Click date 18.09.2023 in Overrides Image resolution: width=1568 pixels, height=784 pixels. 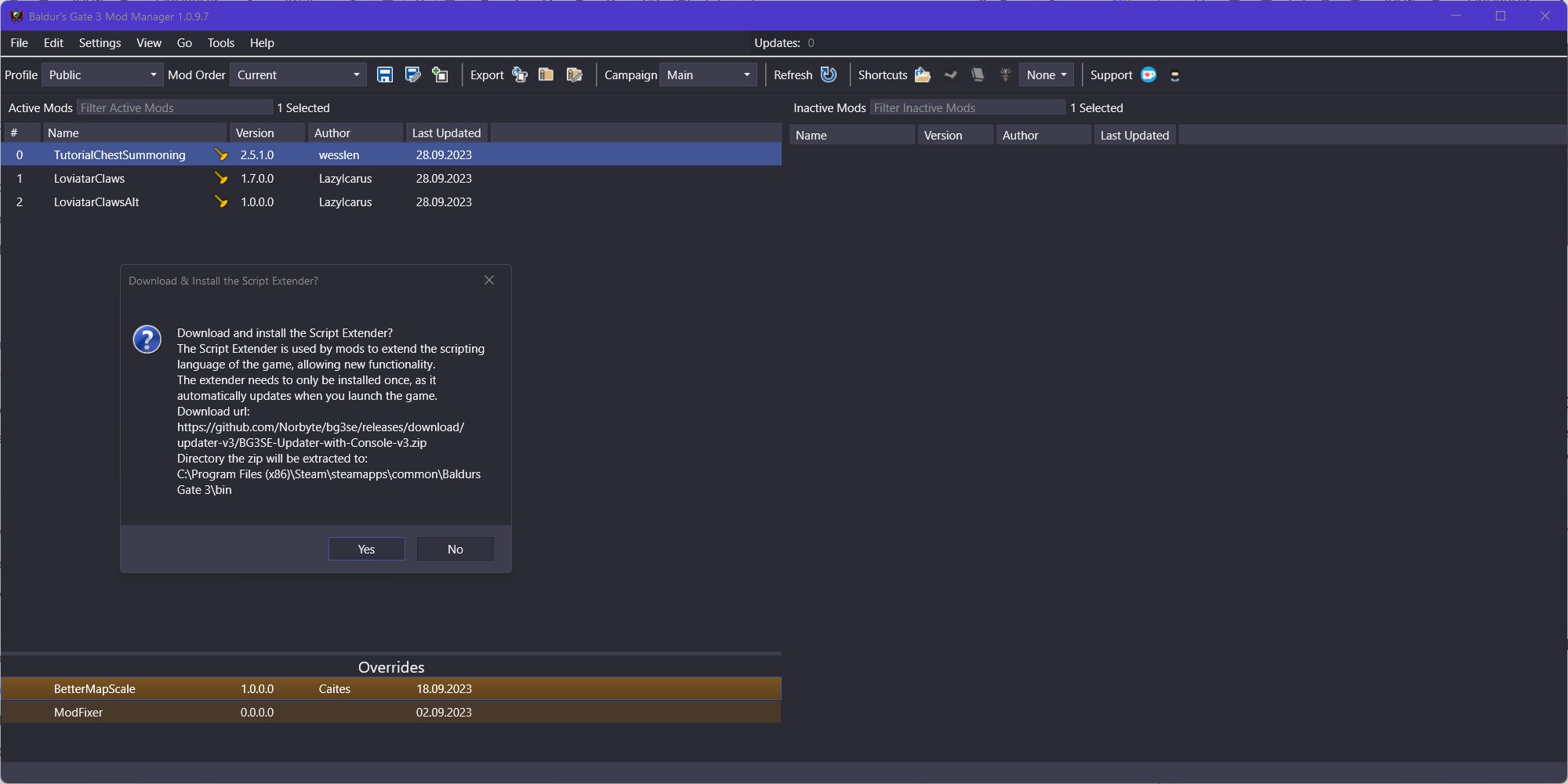point(444,688)
